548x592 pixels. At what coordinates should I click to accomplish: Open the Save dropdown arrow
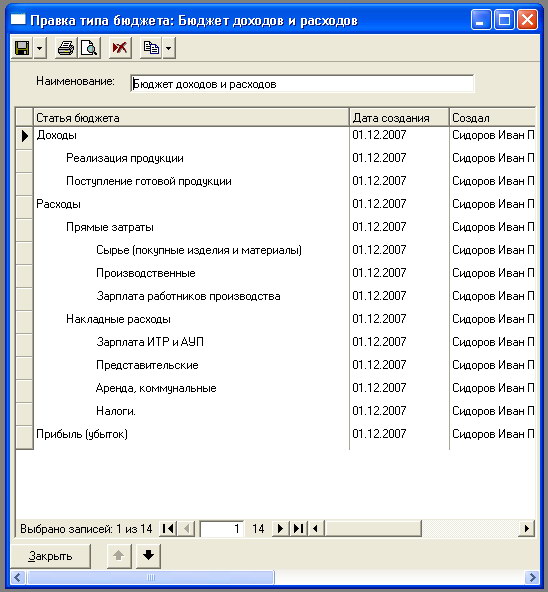click(x=40, y=48)
